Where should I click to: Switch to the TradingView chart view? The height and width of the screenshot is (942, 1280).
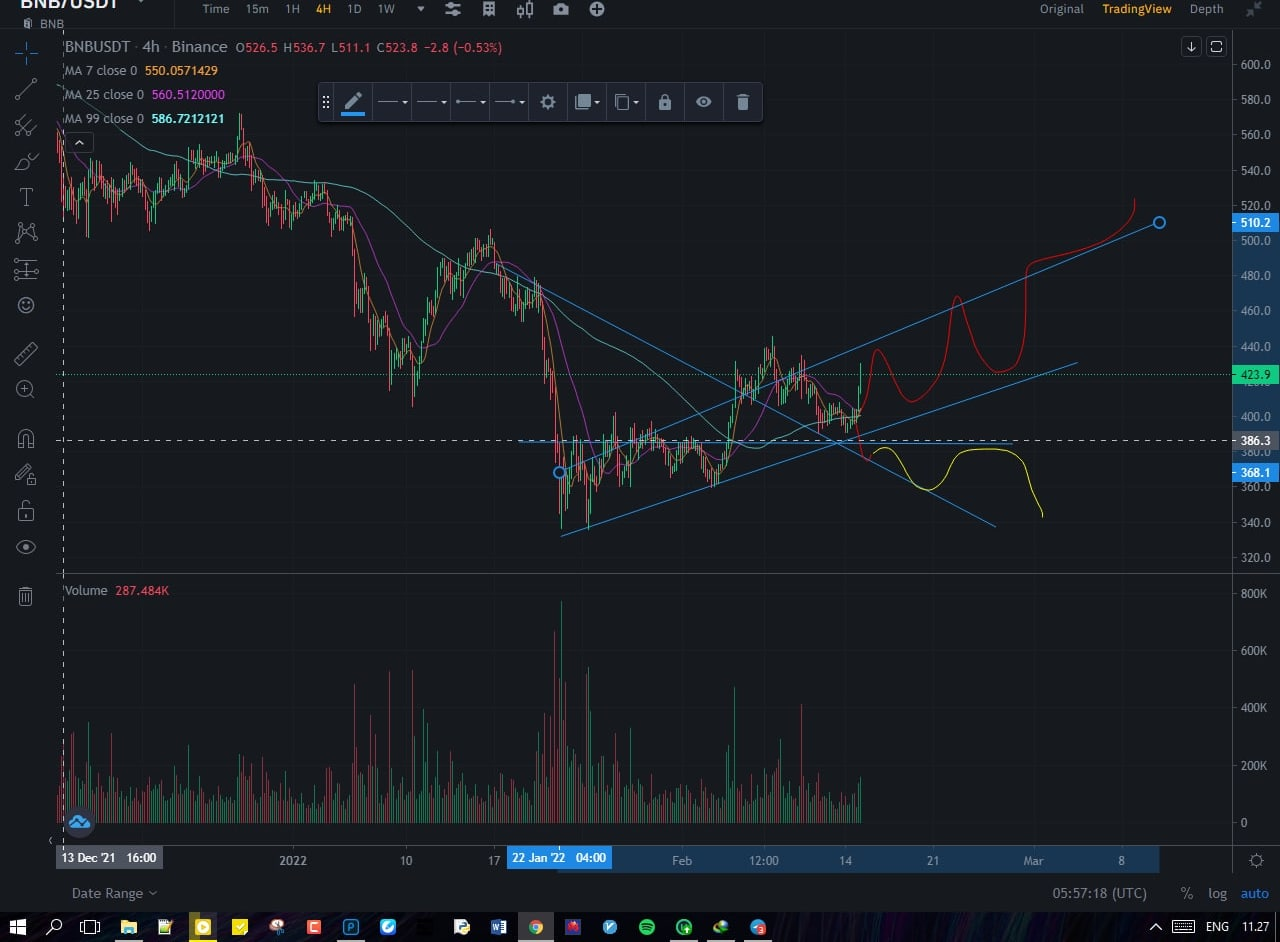1137,9
